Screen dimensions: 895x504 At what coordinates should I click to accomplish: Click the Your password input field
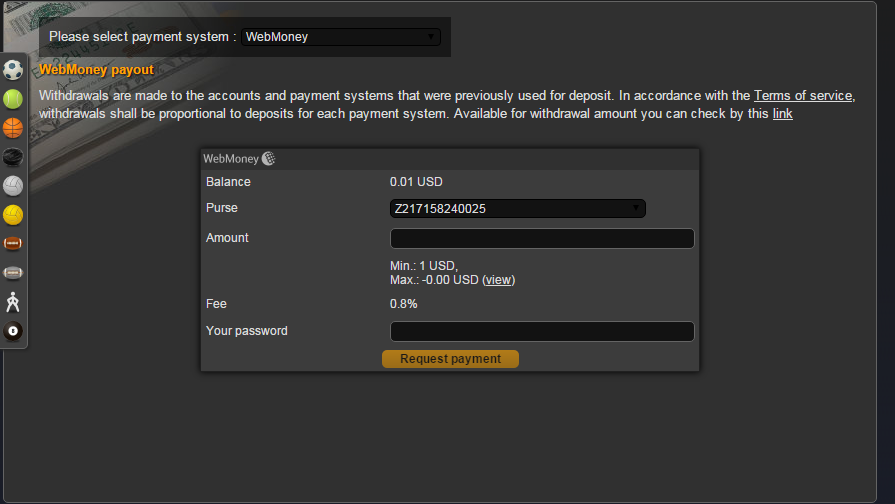pyautogui.click(x=541, y=331)
